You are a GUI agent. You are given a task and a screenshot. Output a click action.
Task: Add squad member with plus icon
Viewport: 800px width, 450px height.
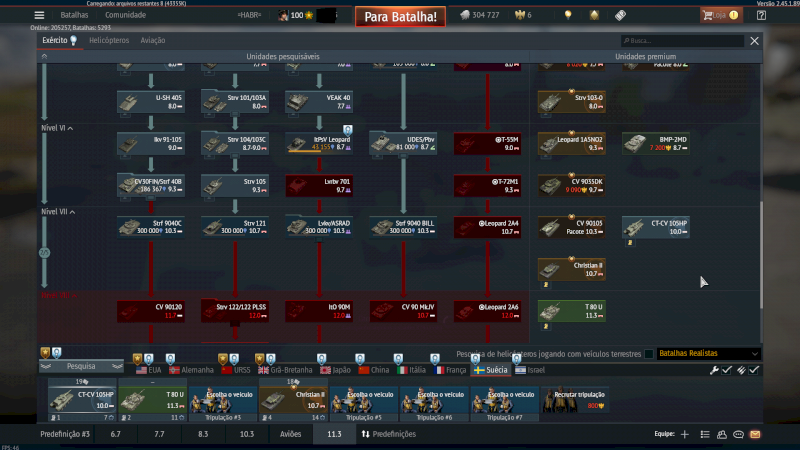tap(684, 435)
